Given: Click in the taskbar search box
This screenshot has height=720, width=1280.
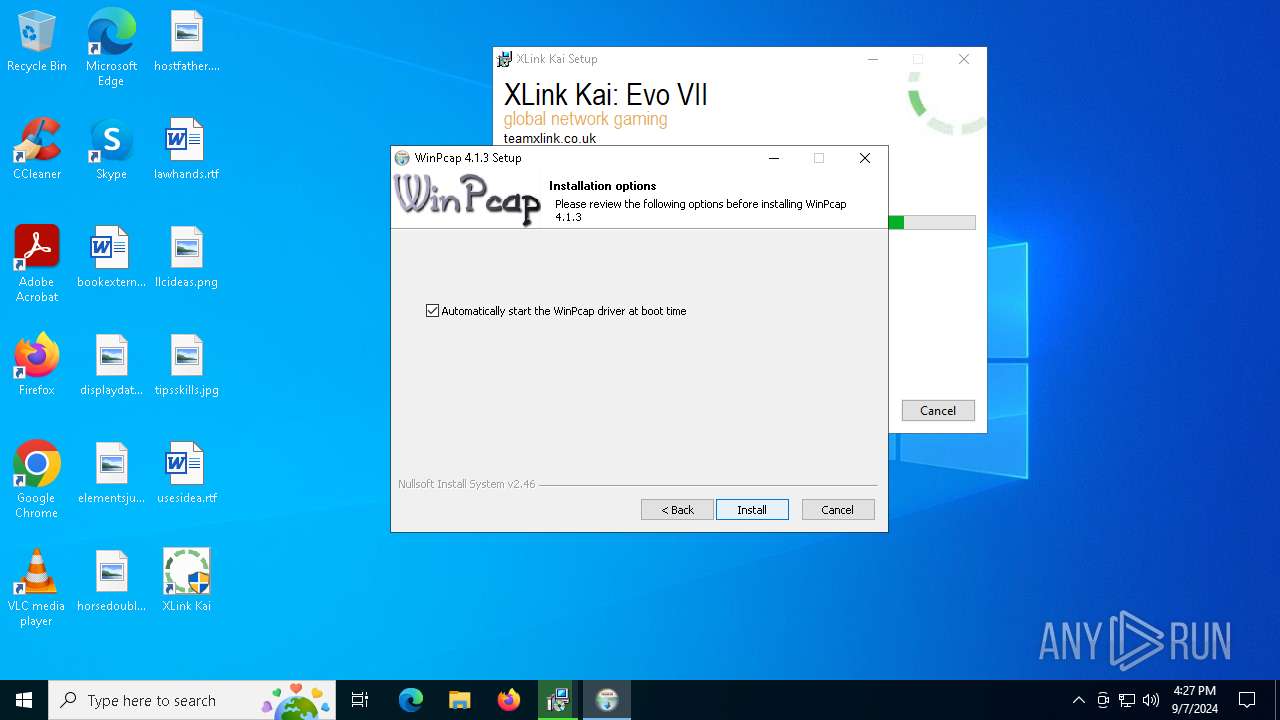Looking at the screenshot, I should [192, 700].
